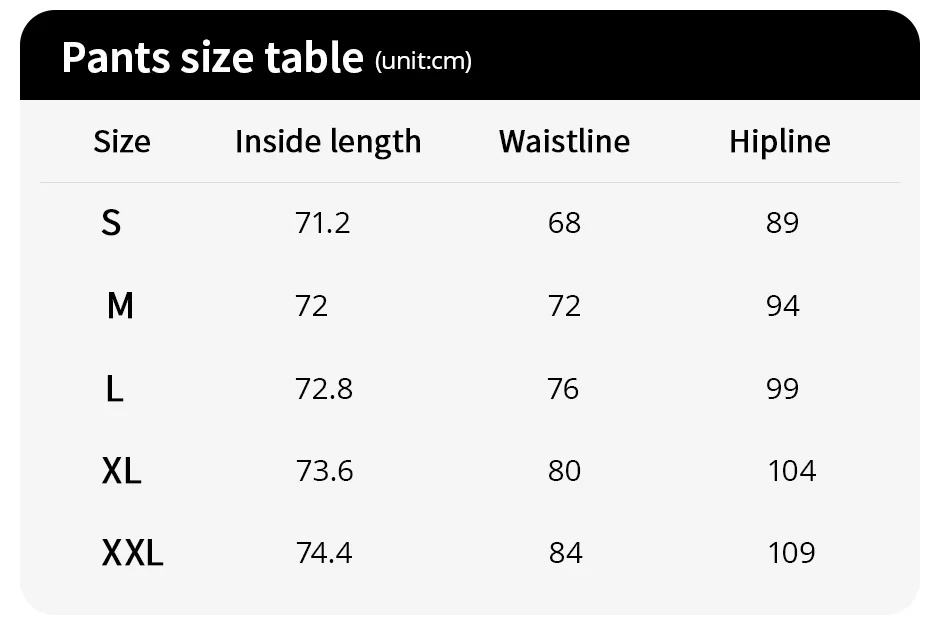Click the unit:cm label in header
The height and width of the screenshot is (627, 940).
[x=423, y=61]
